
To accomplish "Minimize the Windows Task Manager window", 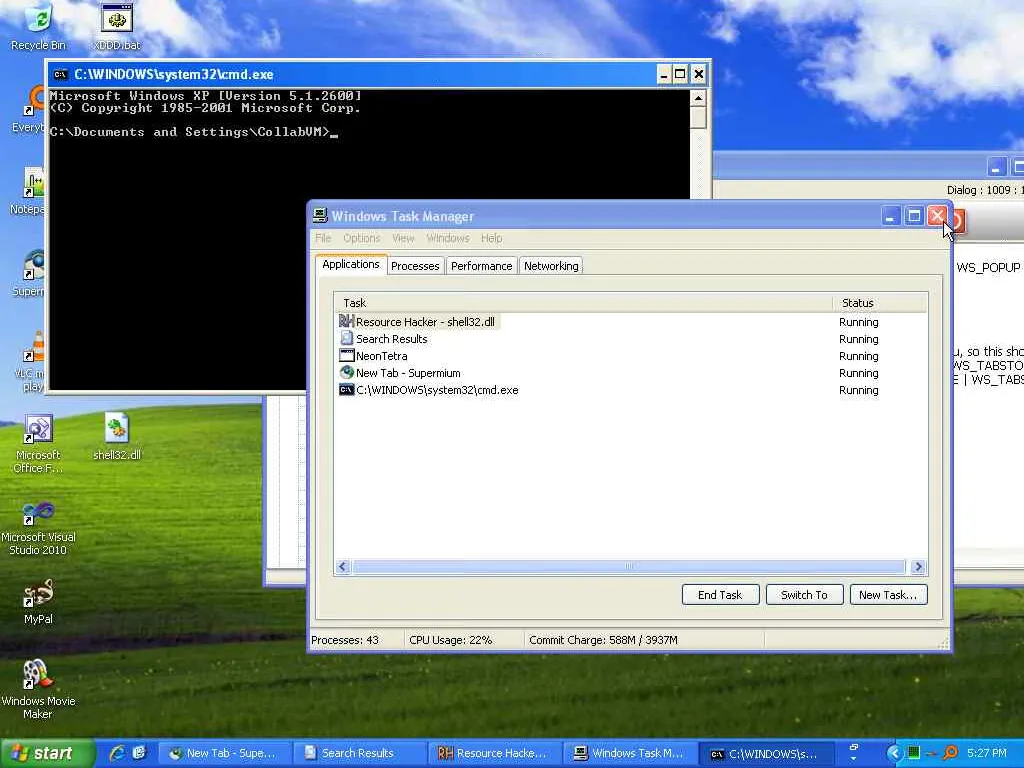I will [x=891, y=216].
